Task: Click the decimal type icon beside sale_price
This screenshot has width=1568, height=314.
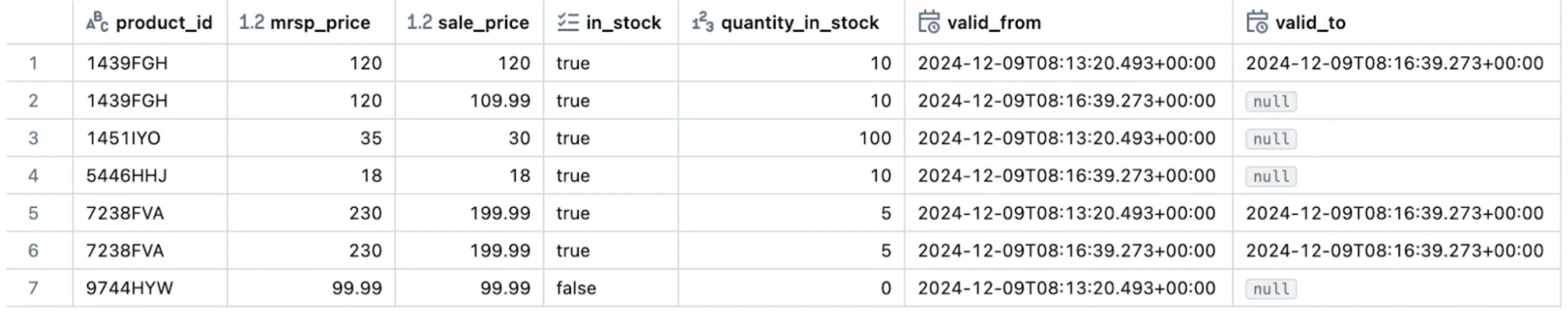Action: coord(419,23)
